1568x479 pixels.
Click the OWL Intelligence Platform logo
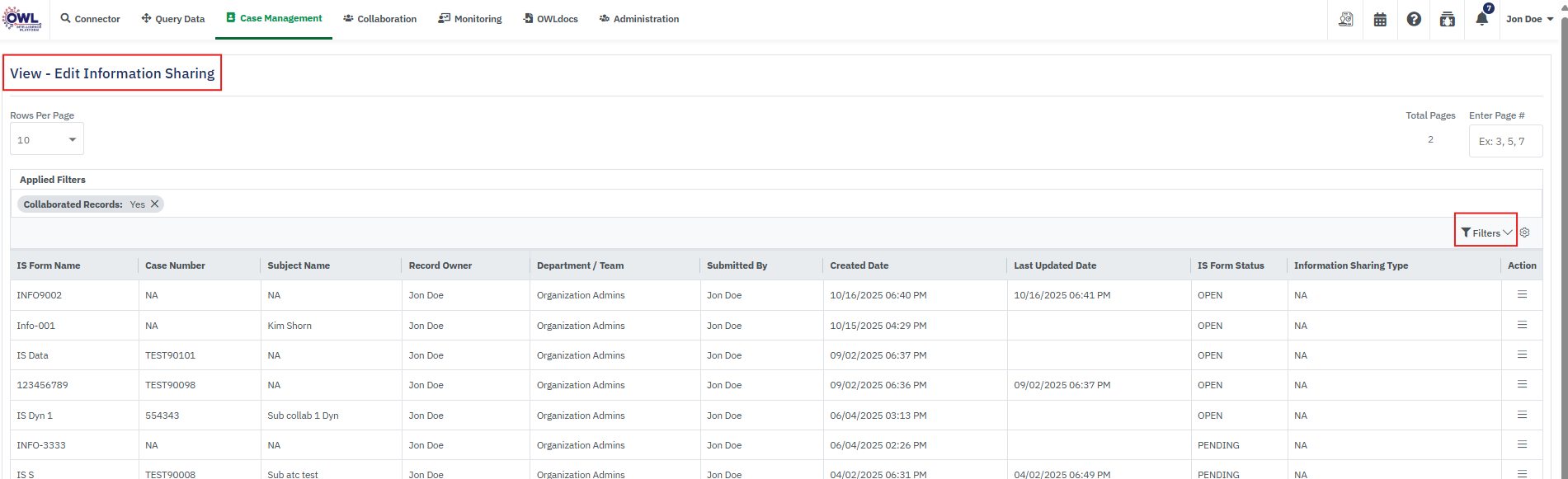21,18
